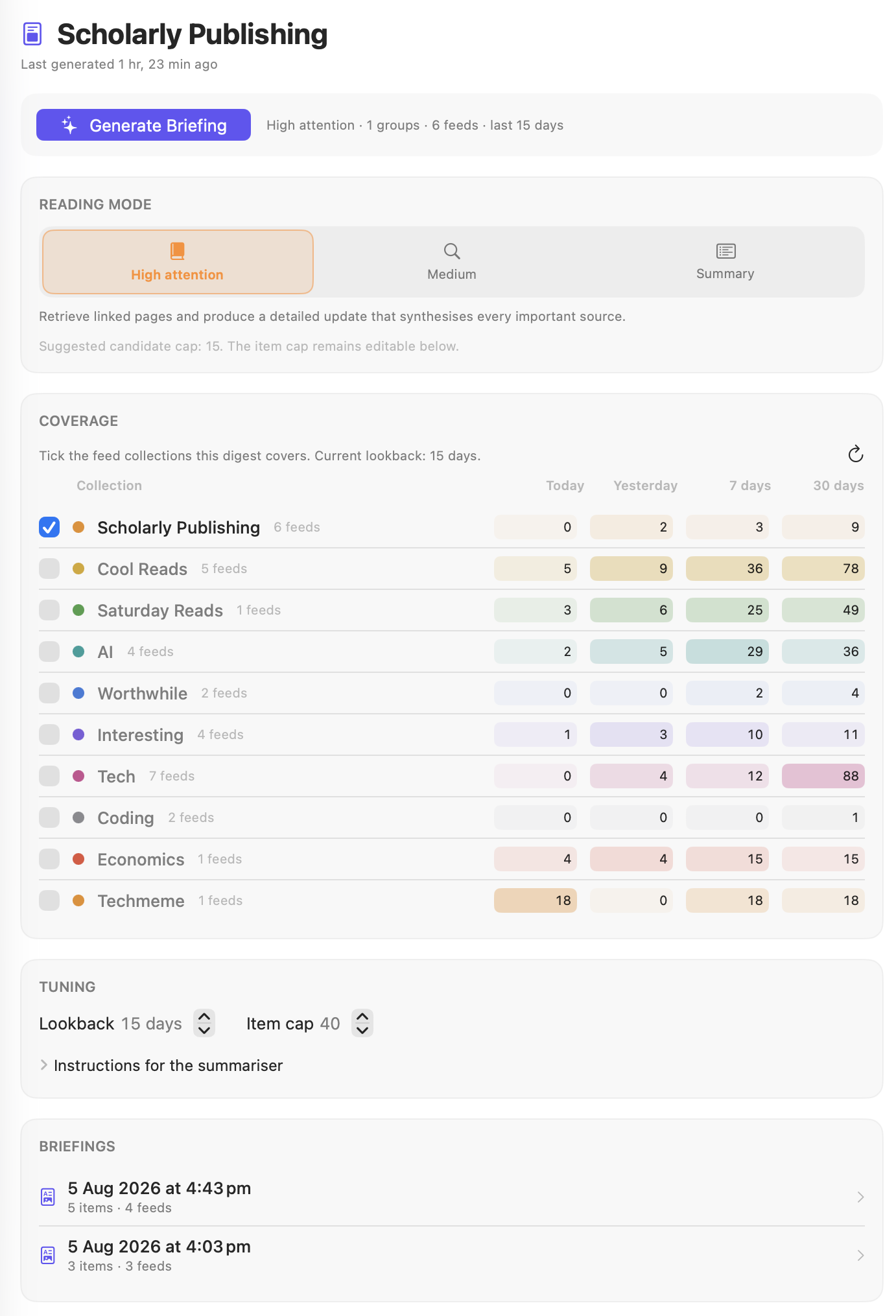Click Techmeme's Today count of 18
The height and width of the screenshot is (1316, 896).
(x=536, y=900)
